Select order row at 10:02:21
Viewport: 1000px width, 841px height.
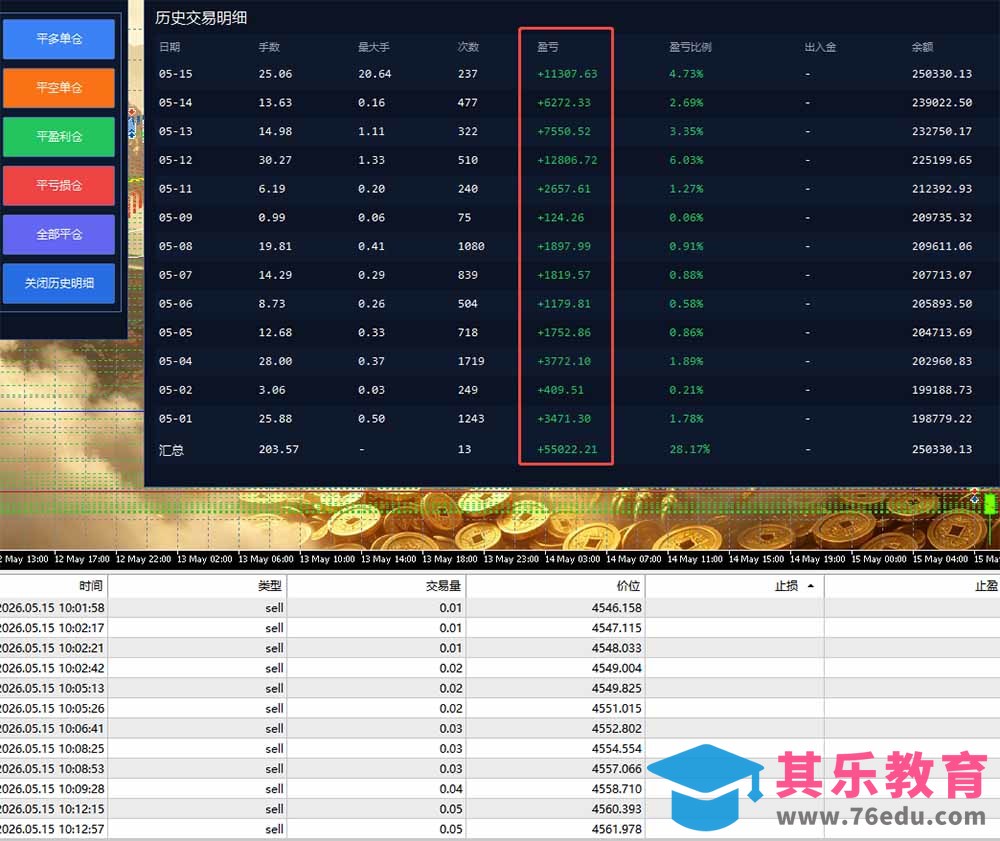[x=500, y=648]
